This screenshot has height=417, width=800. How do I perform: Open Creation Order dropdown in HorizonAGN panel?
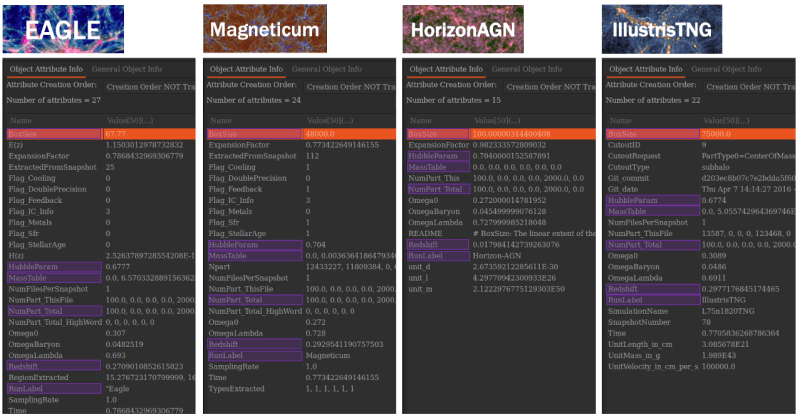[549, 87]
